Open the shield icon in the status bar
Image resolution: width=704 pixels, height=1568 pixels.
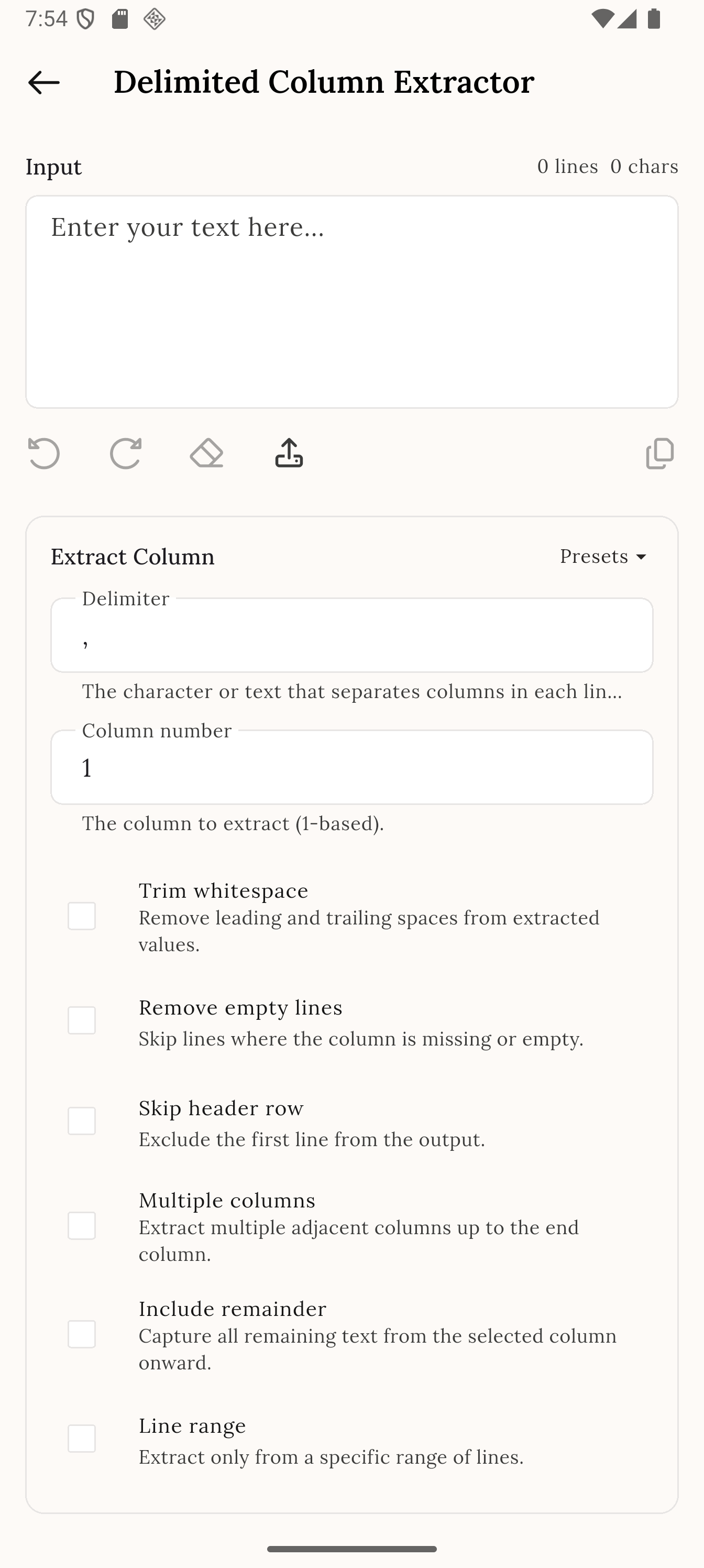click(x=85, y=18)
